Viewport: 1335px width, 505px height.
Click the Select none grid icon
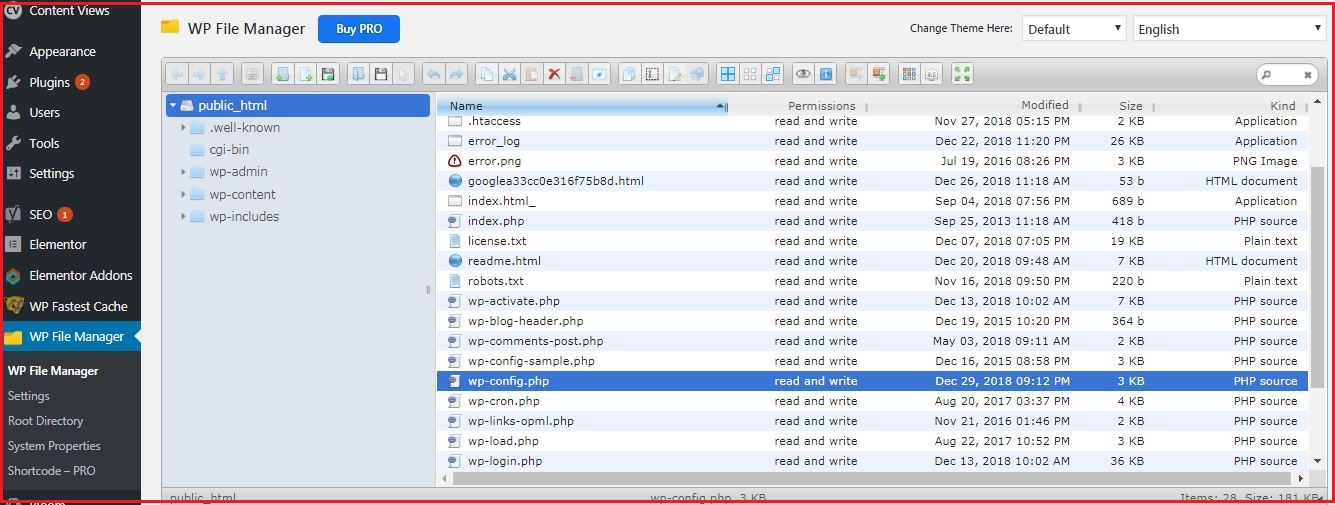pos(750,74)
